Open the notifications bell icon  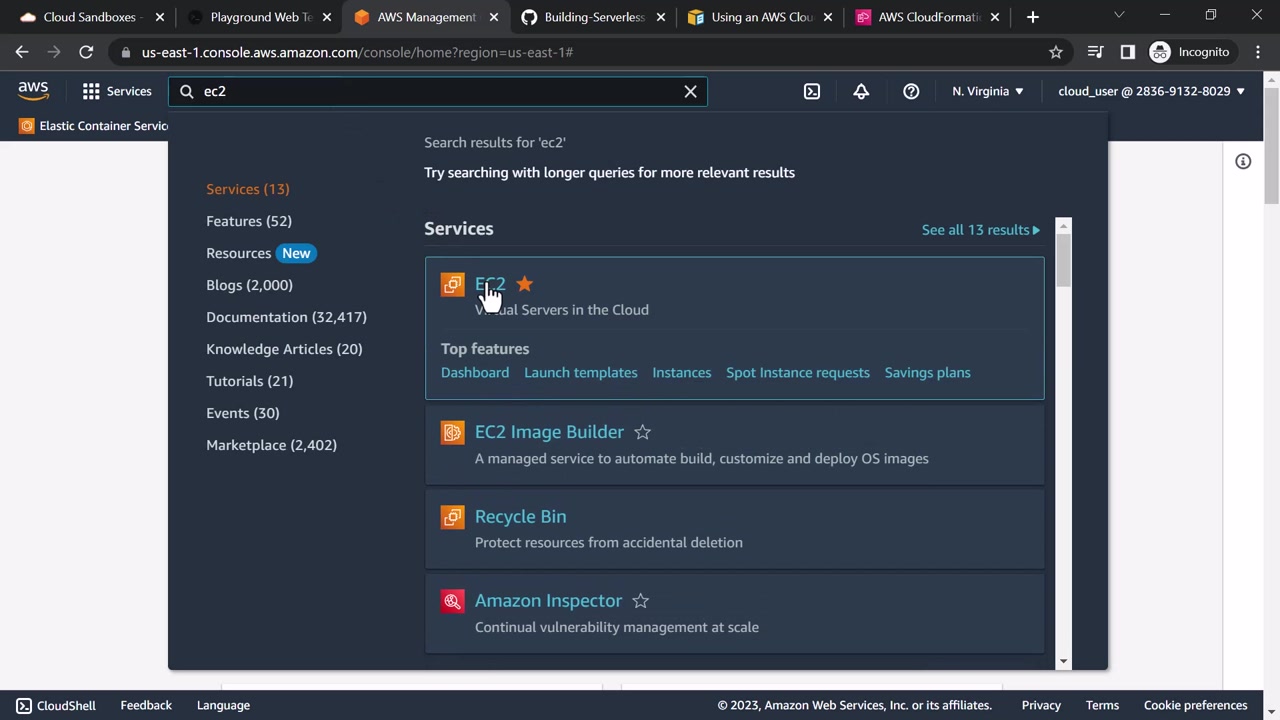pyautogui.click(x=861, y=91)
